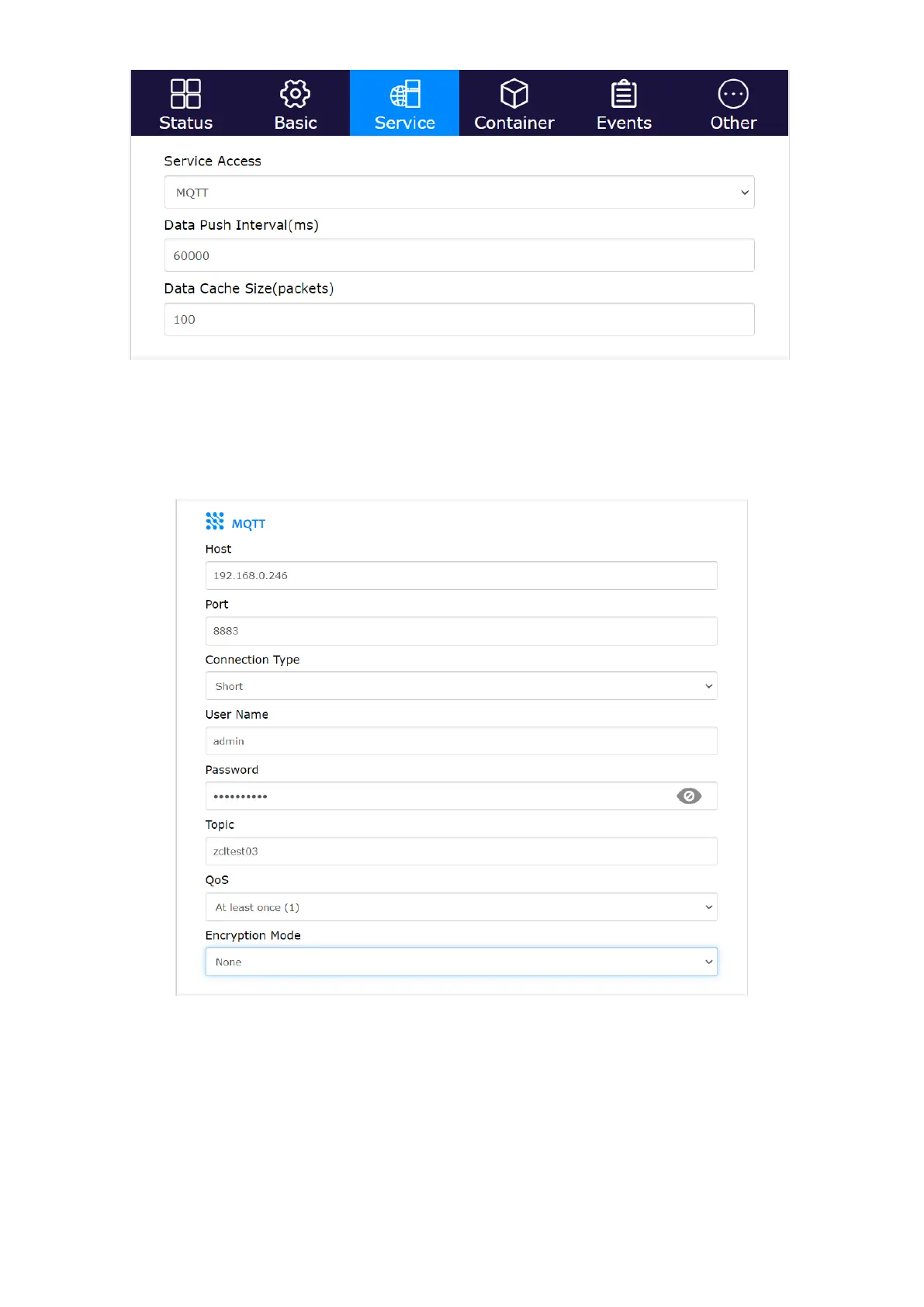Select the Port input field
Image resolution: width=924 pixels, height=1307 pixels.
point(461,631)
